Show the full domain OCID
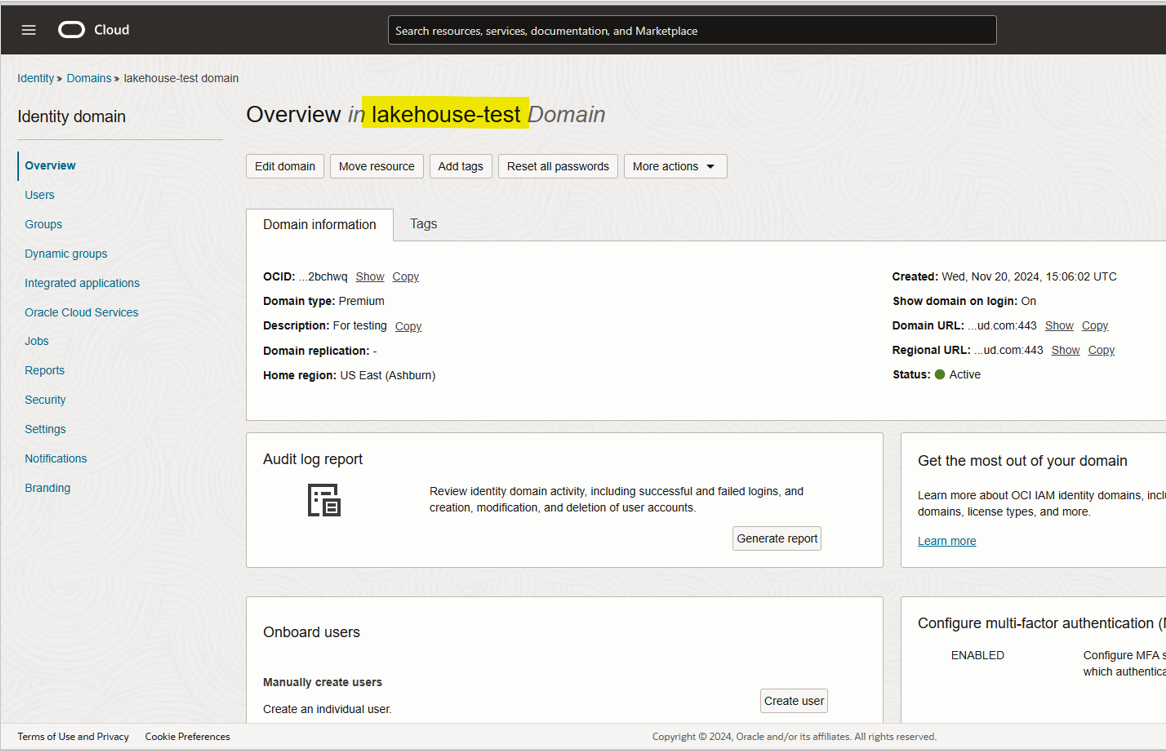1166x751 pixels. (x=369, y=276)
